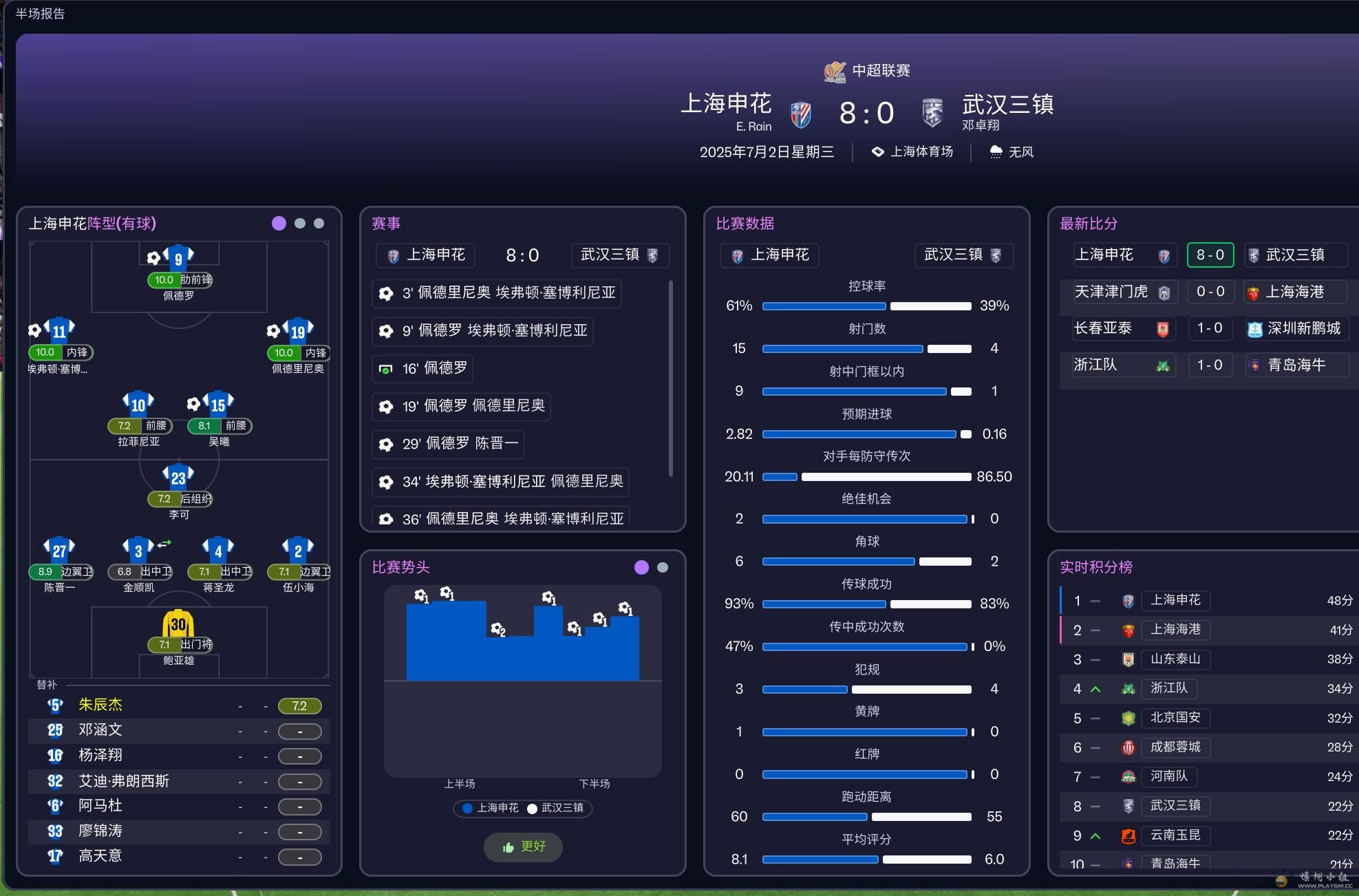The width and height of the screenshot is (1359, 896).
Task: Click Chinese Super League logo icon
Action: point(835,71)
